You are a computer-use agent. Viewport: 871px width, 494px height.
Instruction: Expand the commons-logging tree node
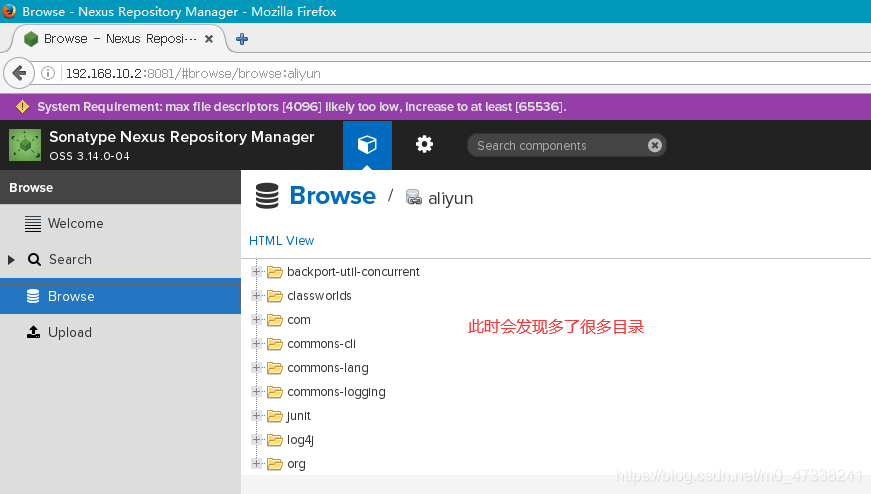point(257,391)
